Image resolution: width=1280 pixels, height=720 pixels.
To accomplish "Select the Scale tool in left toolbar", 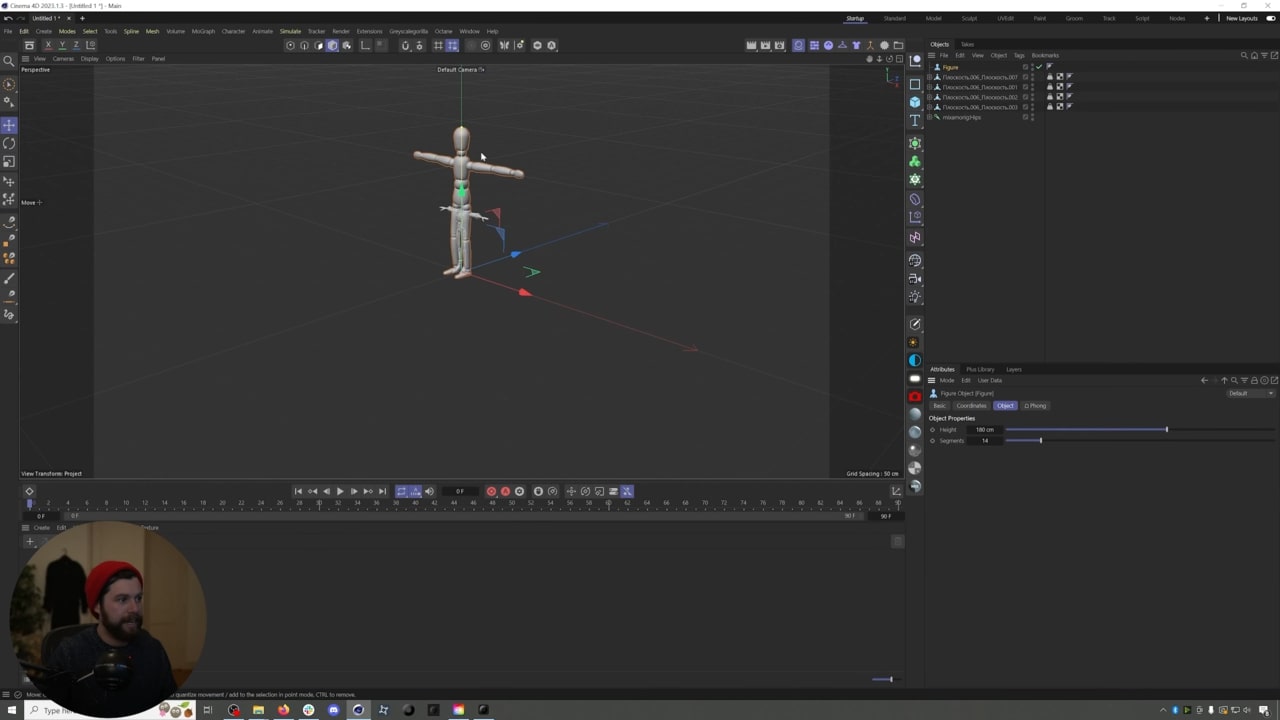I will click(9, 161).
